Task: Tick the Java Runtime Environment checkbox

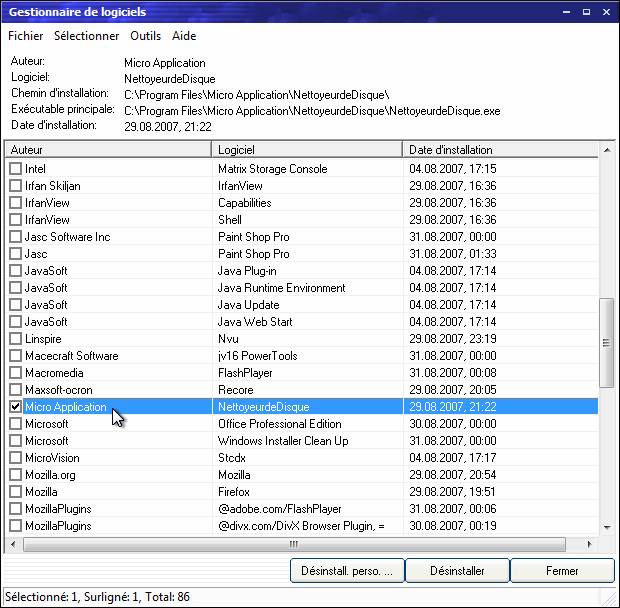Action: pyautogui.click(x=15, y=288)
